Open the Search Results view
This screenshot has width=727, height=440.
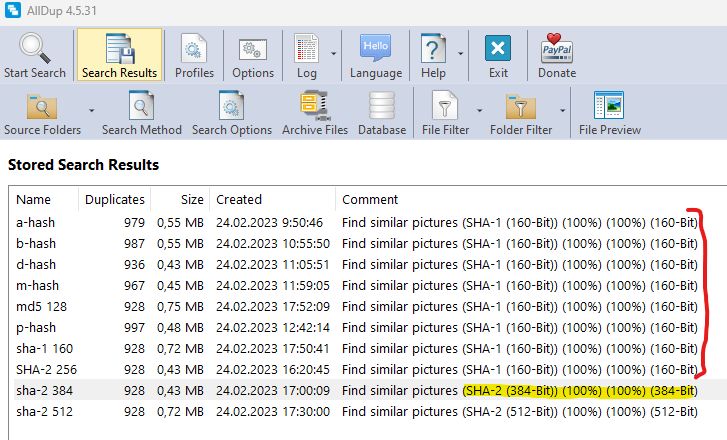click(119, 48)
